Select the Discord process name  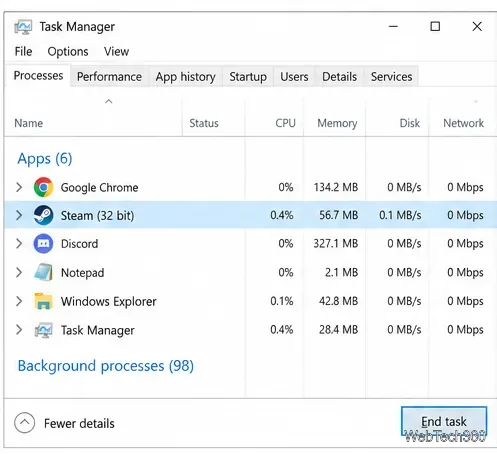pyautogui.click(x=79, y=244)
